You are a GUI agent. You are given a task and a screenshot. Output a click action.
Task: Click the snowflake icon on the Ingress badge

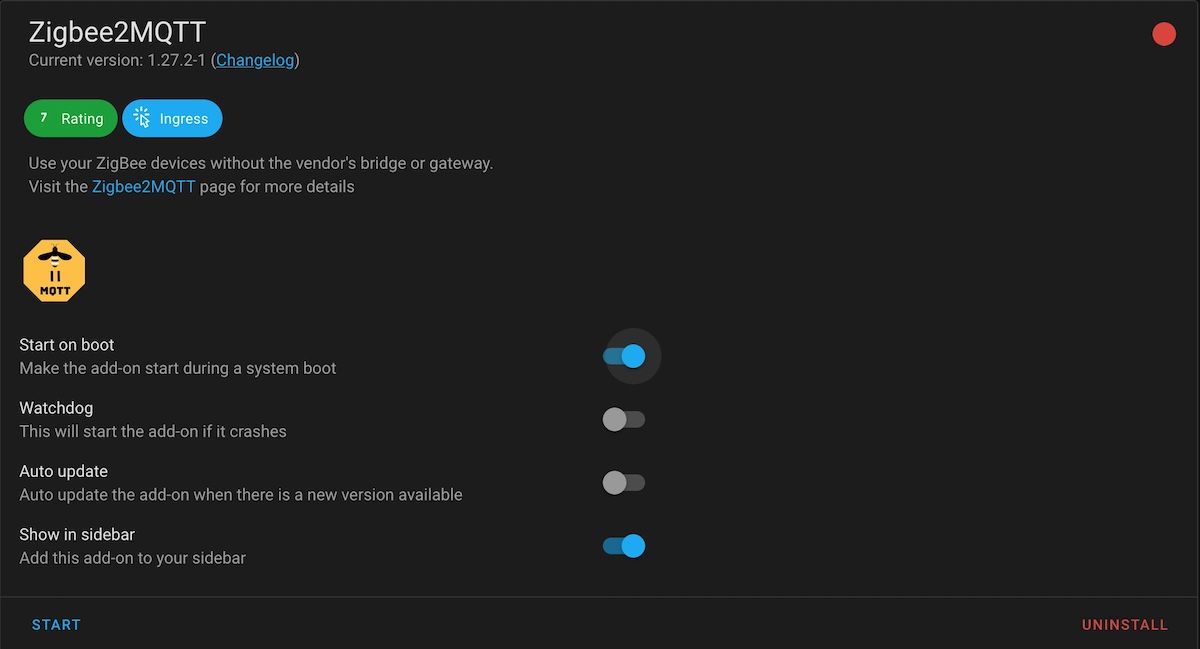[141, 118]
